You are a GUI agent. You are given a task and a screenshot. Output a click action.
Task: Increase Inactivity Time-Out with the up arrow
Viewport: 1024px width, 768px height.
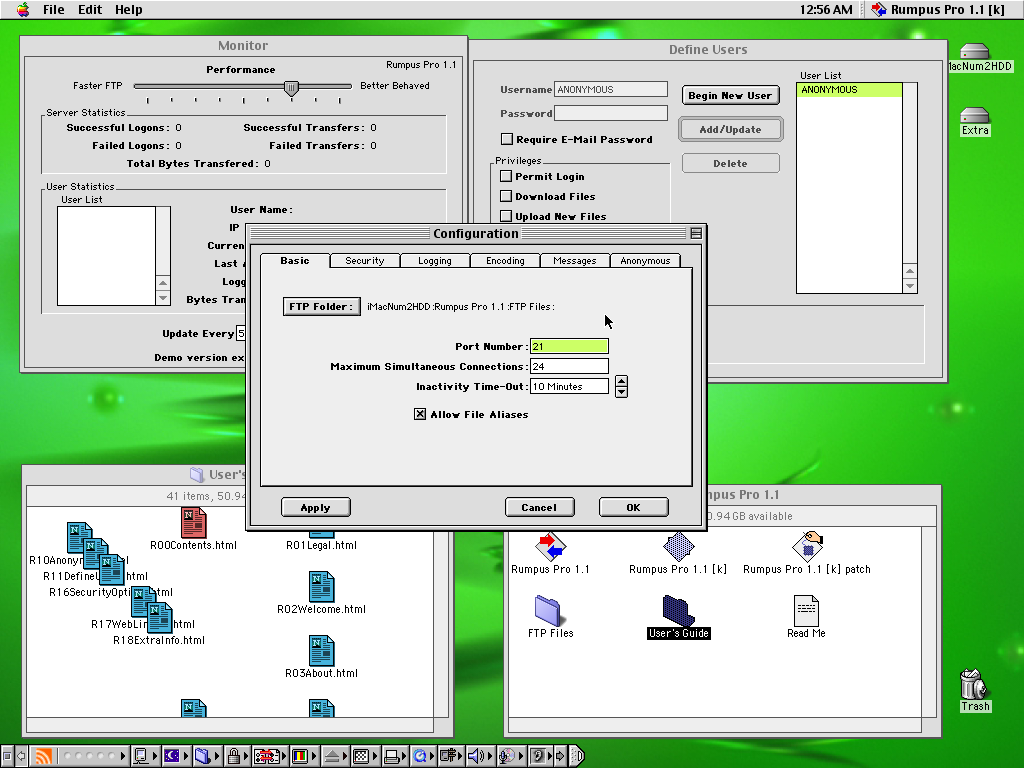pos(622,381)
